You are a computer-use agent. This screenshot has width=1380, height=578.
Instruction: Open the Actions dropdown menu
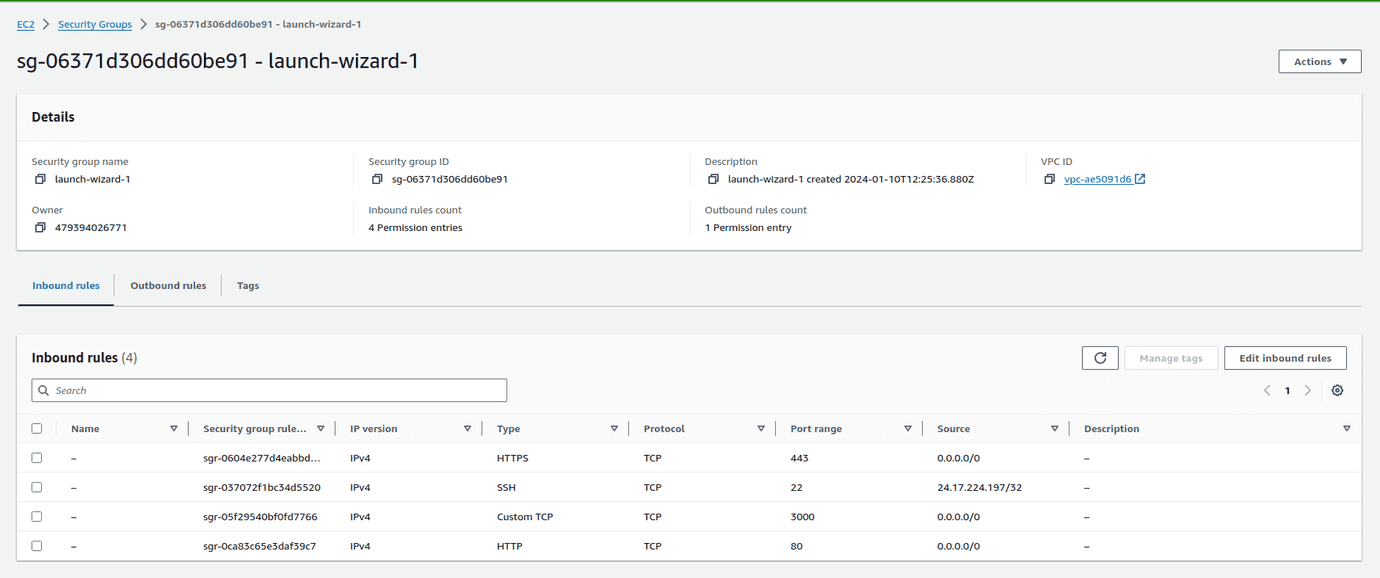1319,62
